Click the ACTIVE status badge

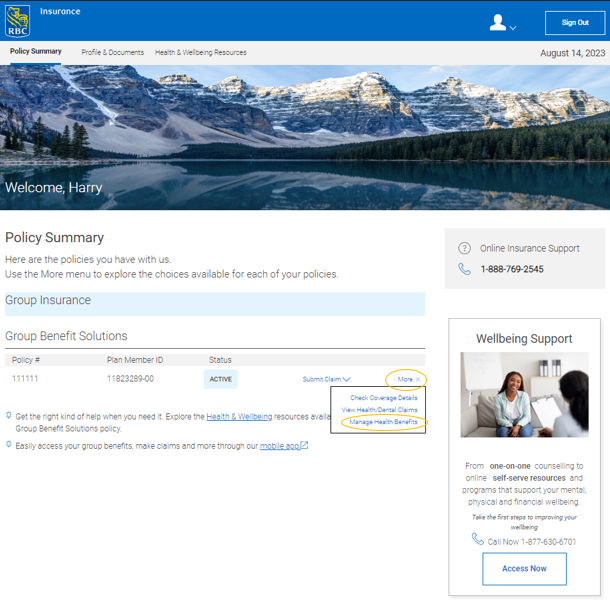pyautogui.click(x=221, y=379)
